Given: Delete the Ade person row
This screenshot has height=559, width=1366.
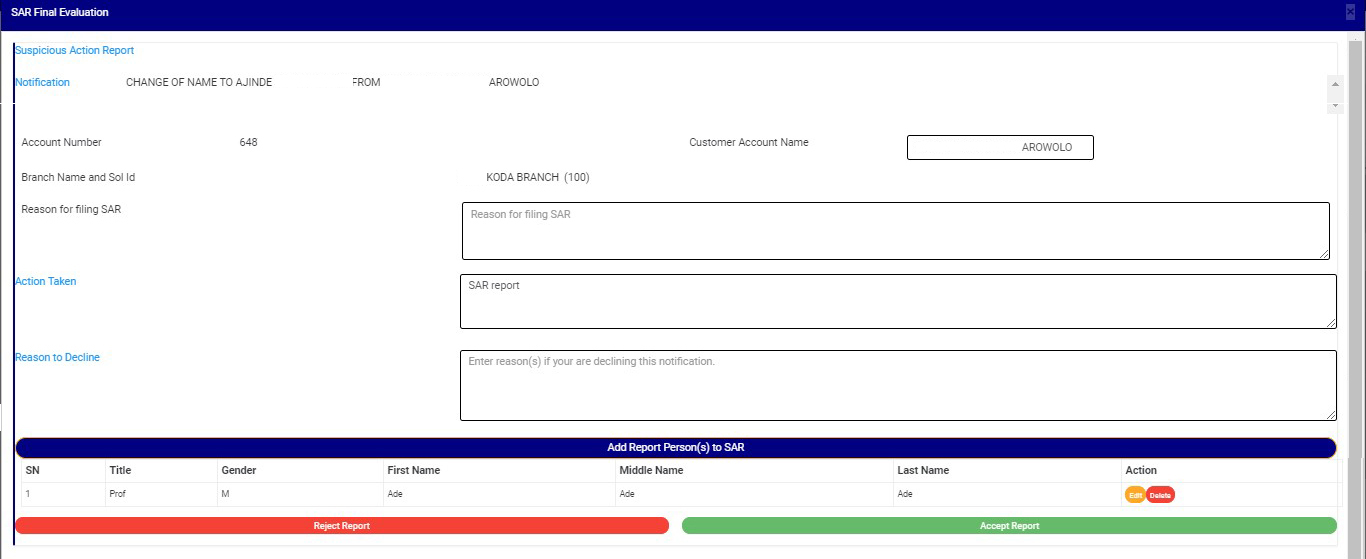Looking at the screenshot, I should click(x=1160, y=495).
